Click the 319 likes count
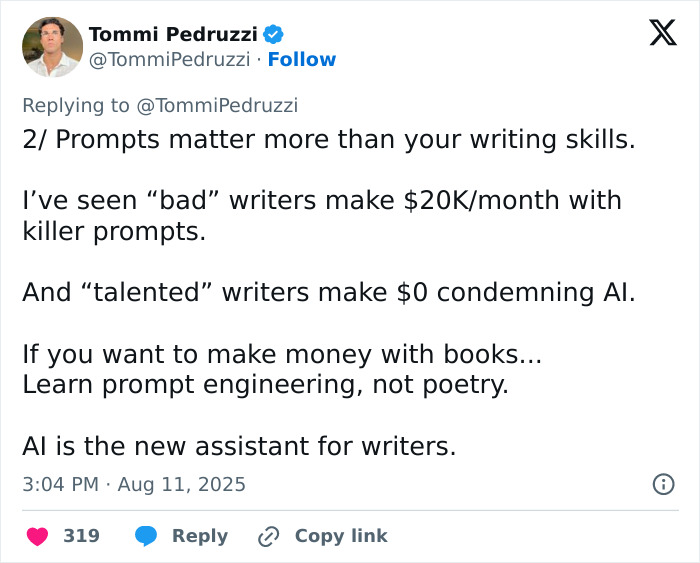The height and width of the screenshot is (563, 700). pyautogui.click(x=81, y=536)
